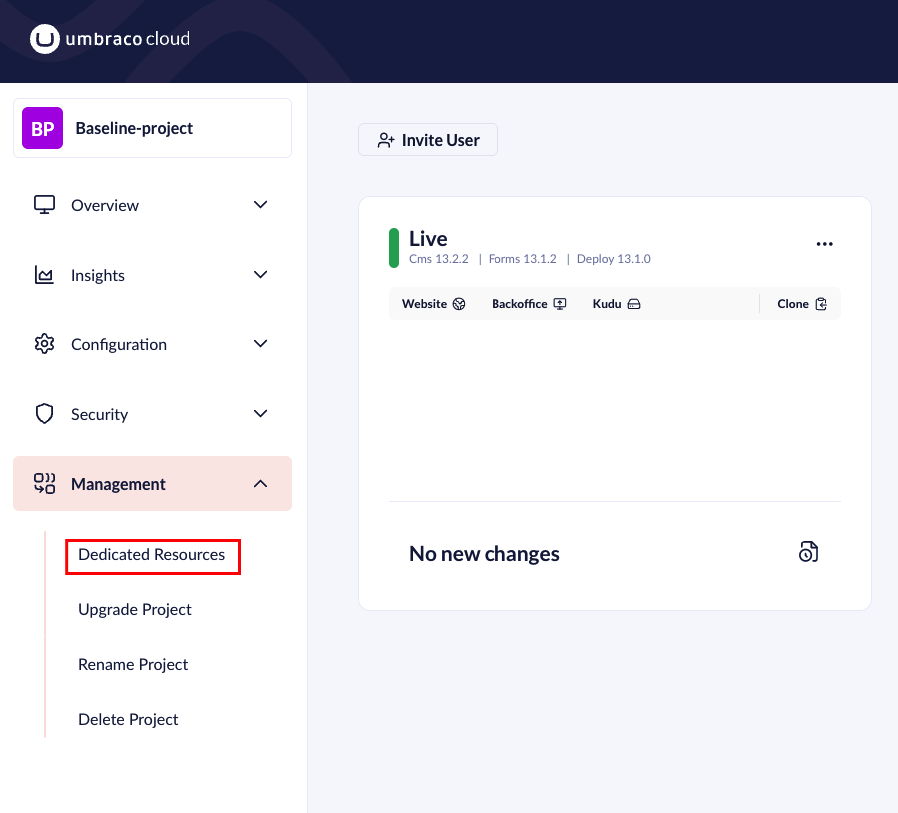Click the Clone download icon
This screenshot has height=813, width=898.
[821, 304]
